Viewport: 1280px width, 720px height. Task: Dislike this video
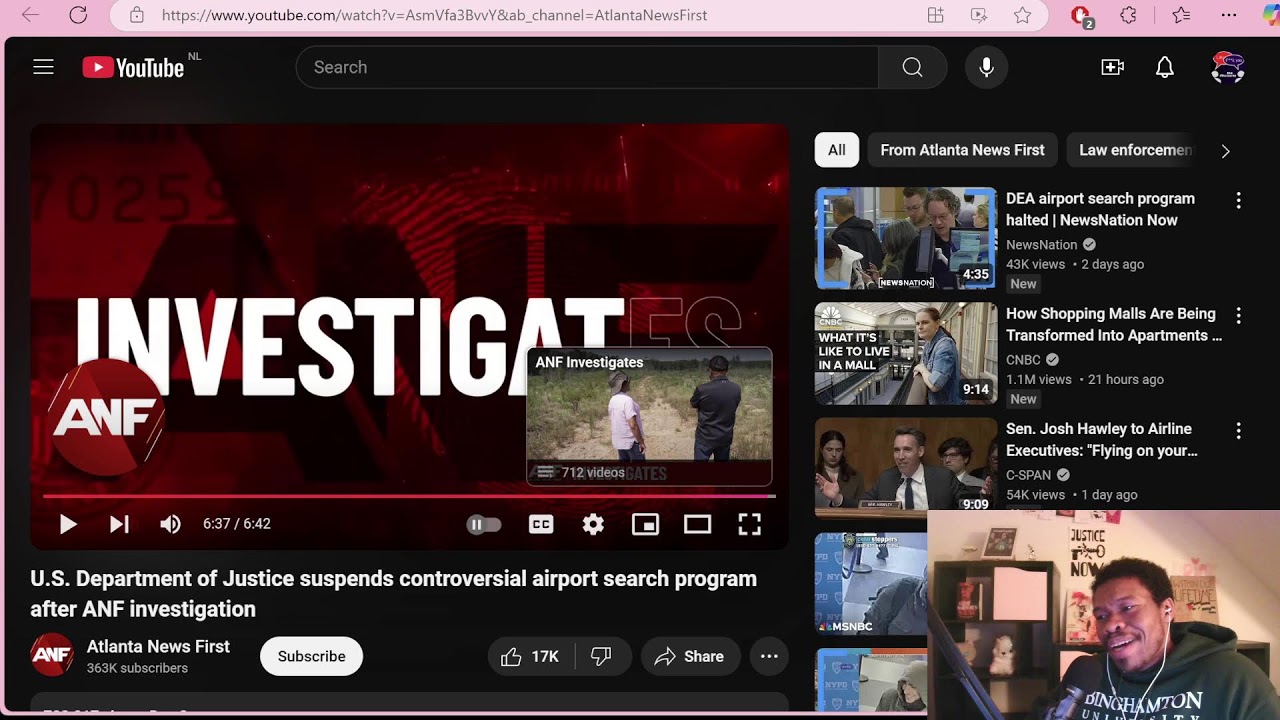(x=602, y=656)
